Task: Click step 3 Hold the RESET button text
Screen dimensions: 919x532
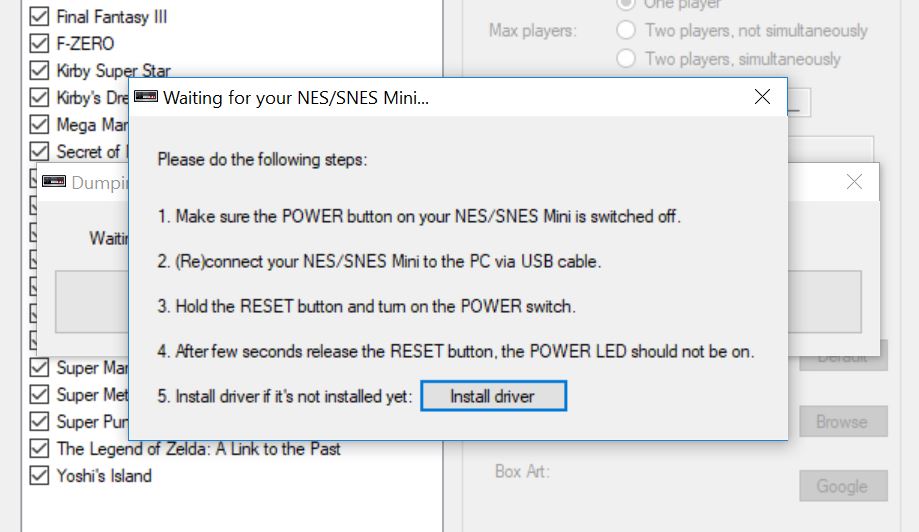Action: click(366, 306)
